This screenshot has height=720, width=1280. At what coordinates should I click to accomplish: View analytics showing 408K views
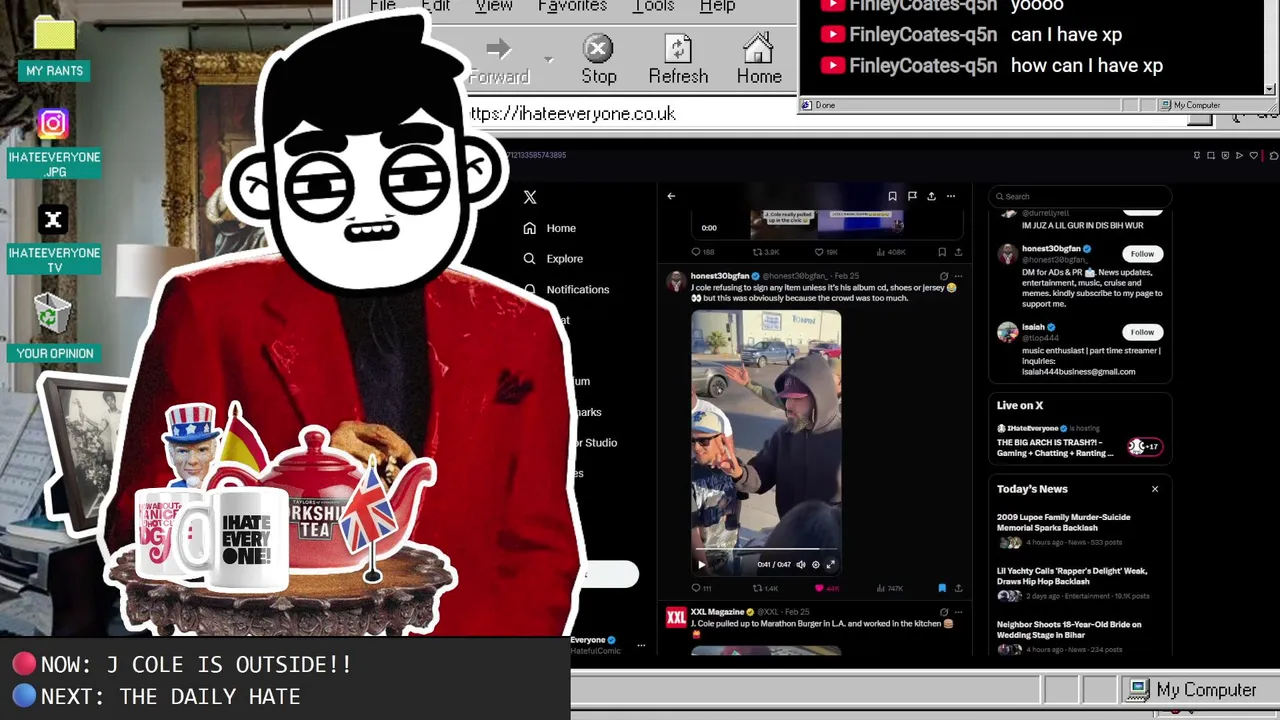pyautogui.click(x=892, y=252)
